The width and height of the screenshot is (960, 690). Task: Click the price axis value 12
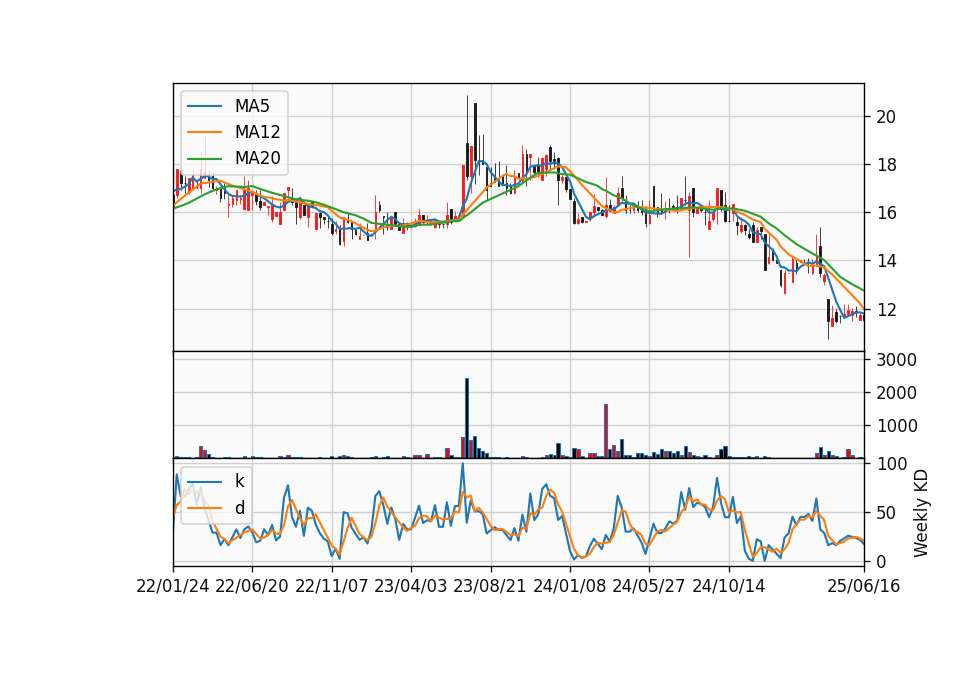pyautogui.click(x=886, y=310)
